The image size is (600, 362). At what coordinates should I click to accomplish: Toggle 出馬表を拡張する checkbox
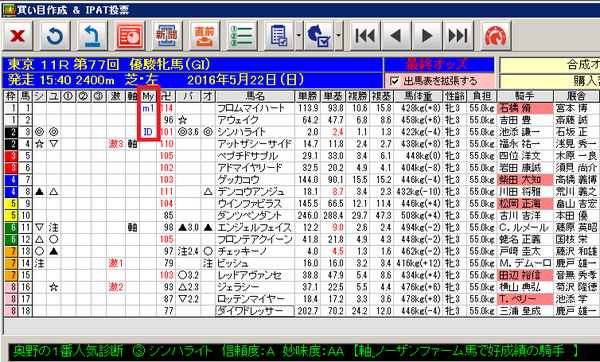(x=395, y=81)
